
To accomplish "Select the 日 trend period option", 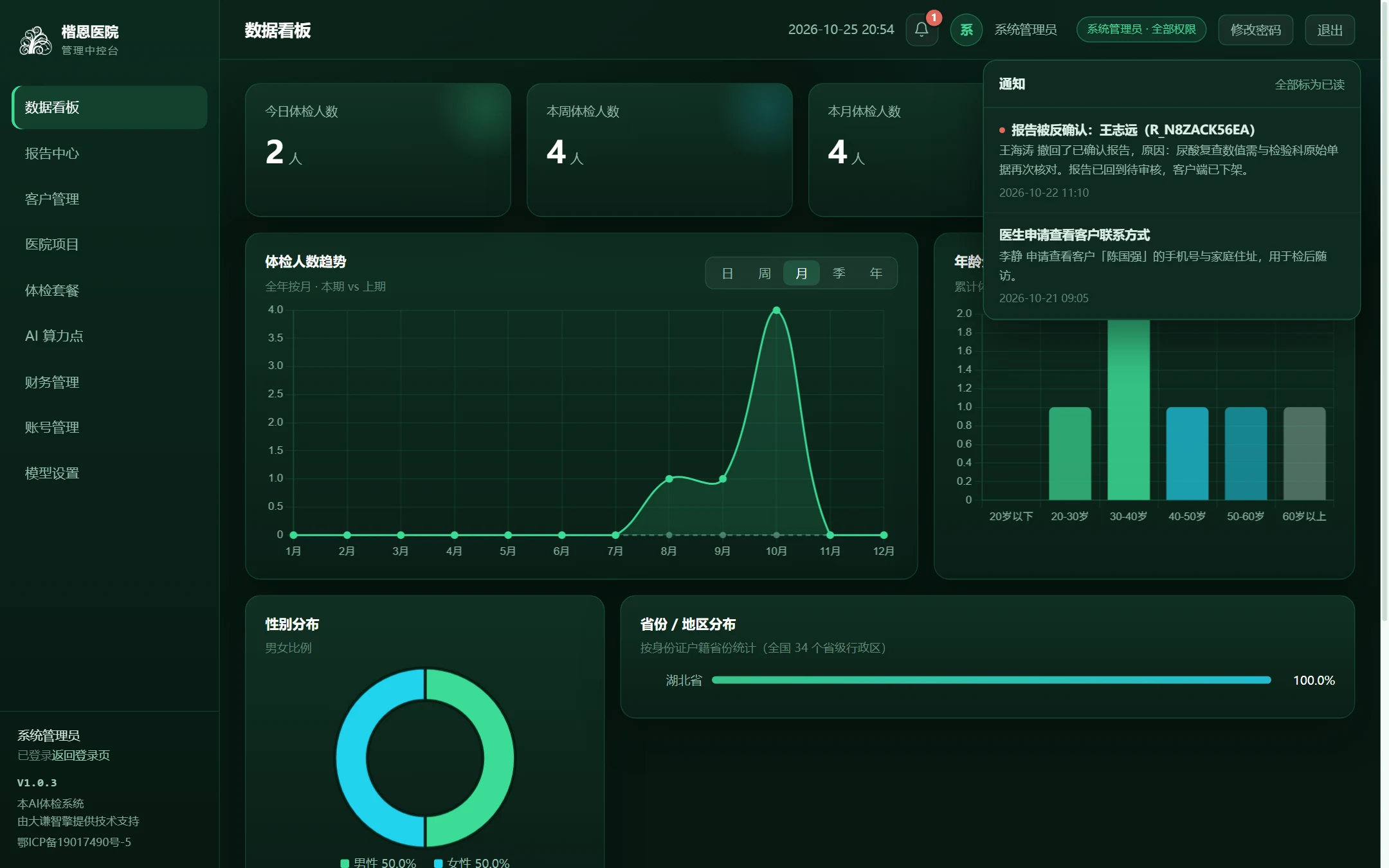I will [727, 273].
